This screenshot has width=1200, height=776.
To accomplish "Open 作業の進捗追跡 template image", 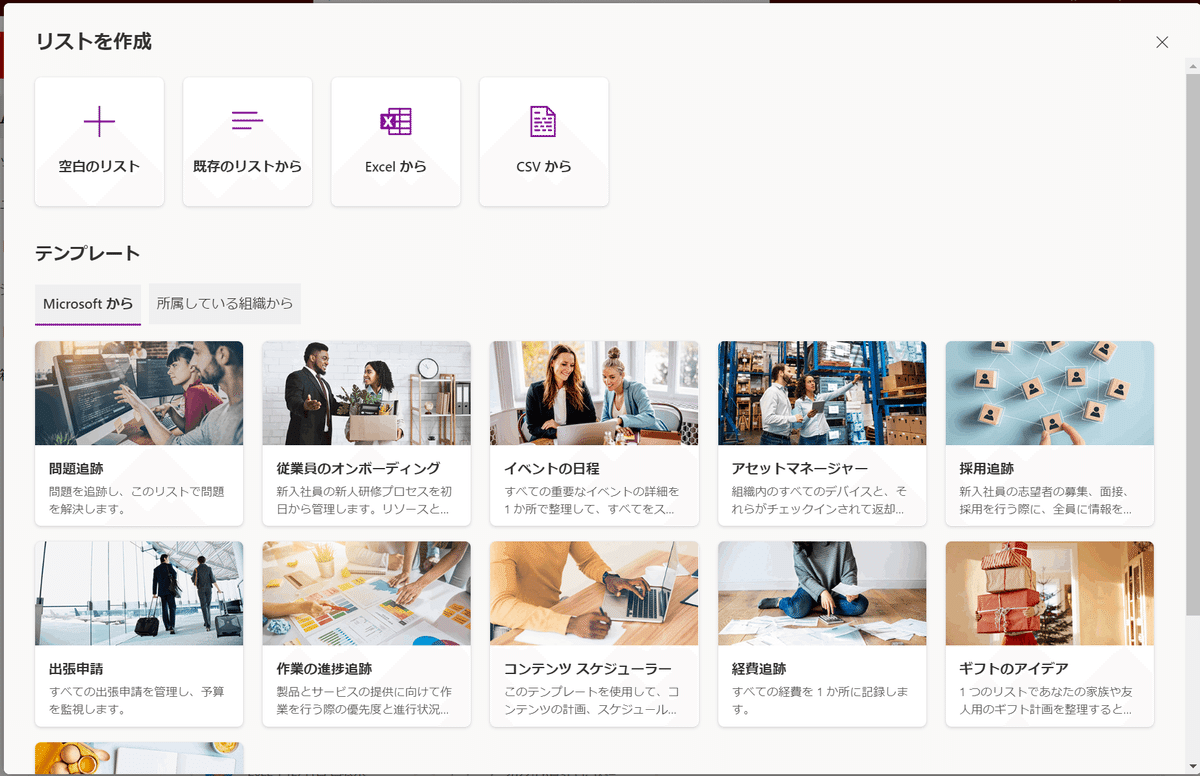I will point(366,594).
